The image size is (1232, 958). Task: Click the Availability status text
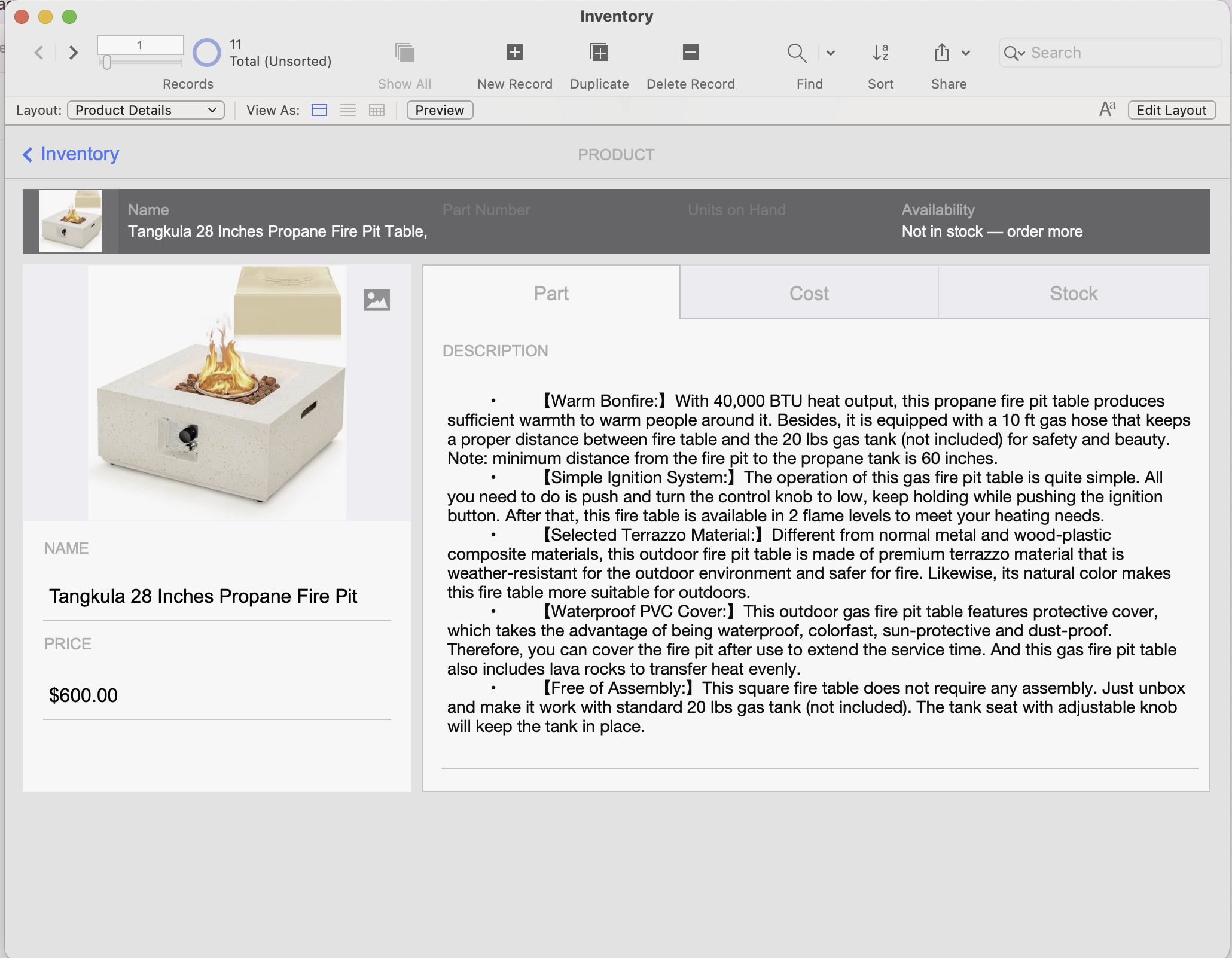pyautogui.click(x=992, y=231)
